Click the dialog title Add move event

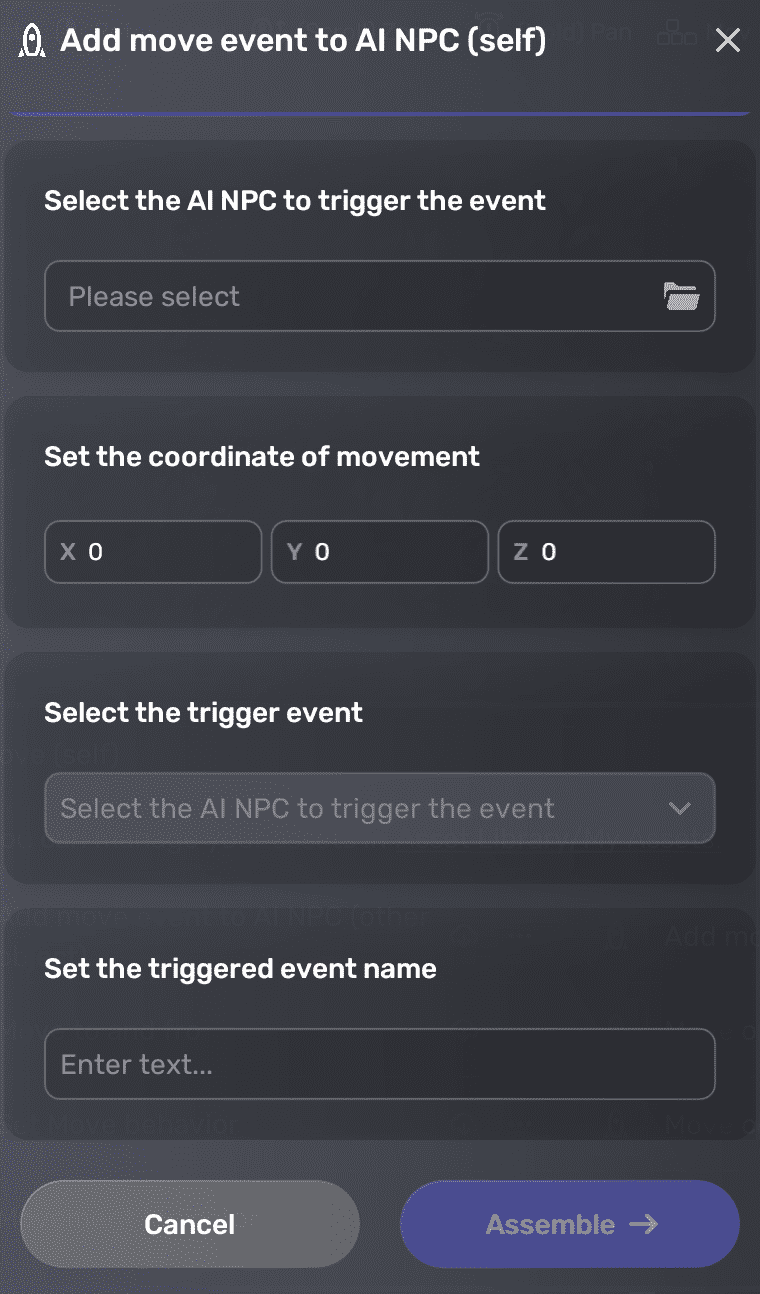pyautogui.click(x=300, y=40)
